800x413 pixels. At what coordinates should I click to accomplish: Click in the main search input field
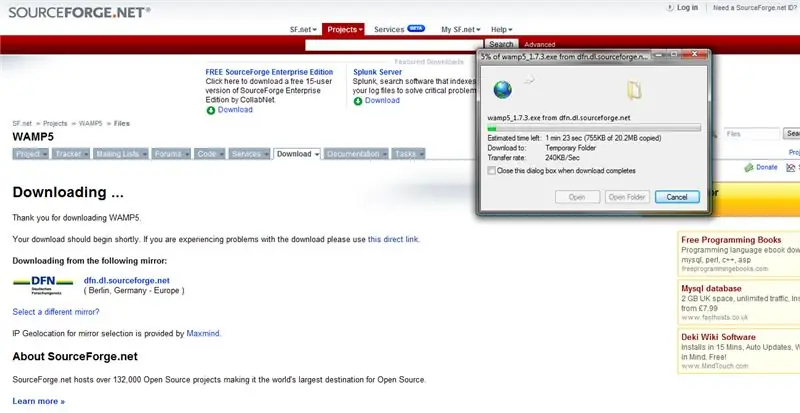coord(394,45)
